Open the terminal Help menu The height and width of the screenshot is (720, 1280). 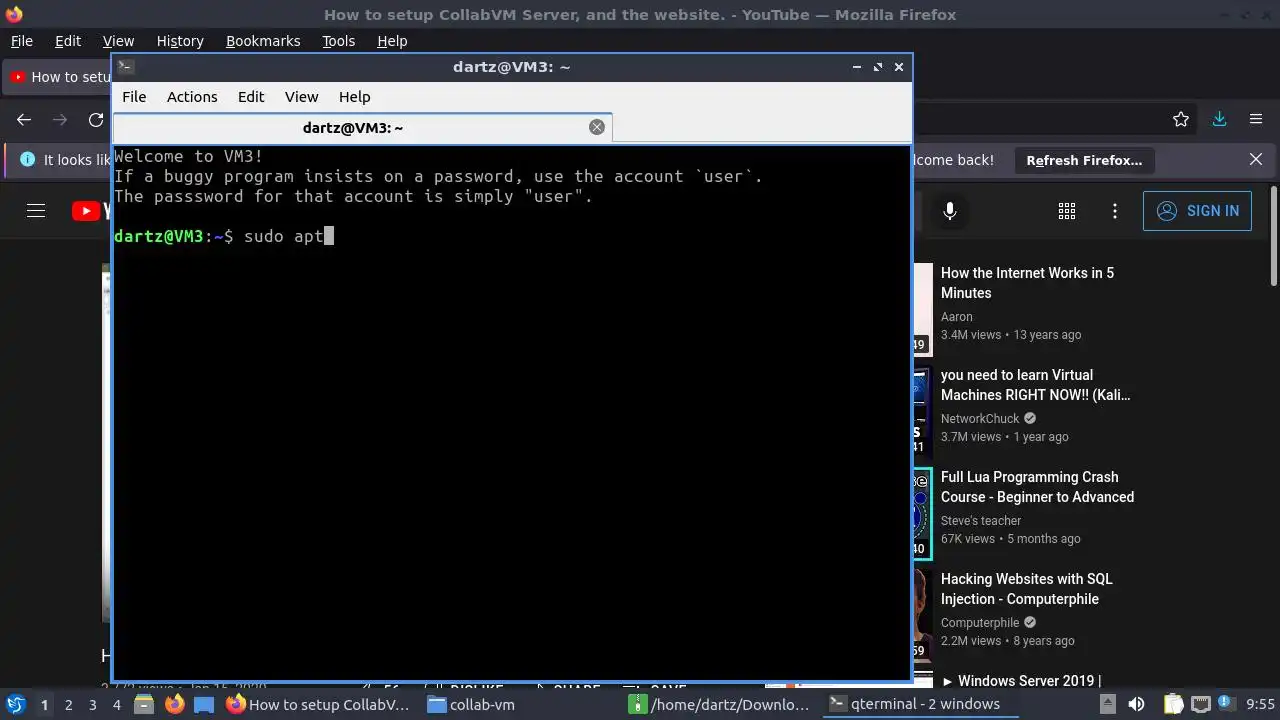pyautogui.click(x=354, y=97)
